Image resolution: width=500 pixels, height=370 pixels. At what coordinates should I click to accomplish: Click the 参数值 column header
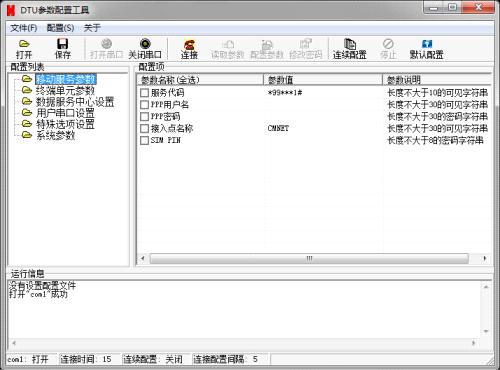click(x=323, y=80)
